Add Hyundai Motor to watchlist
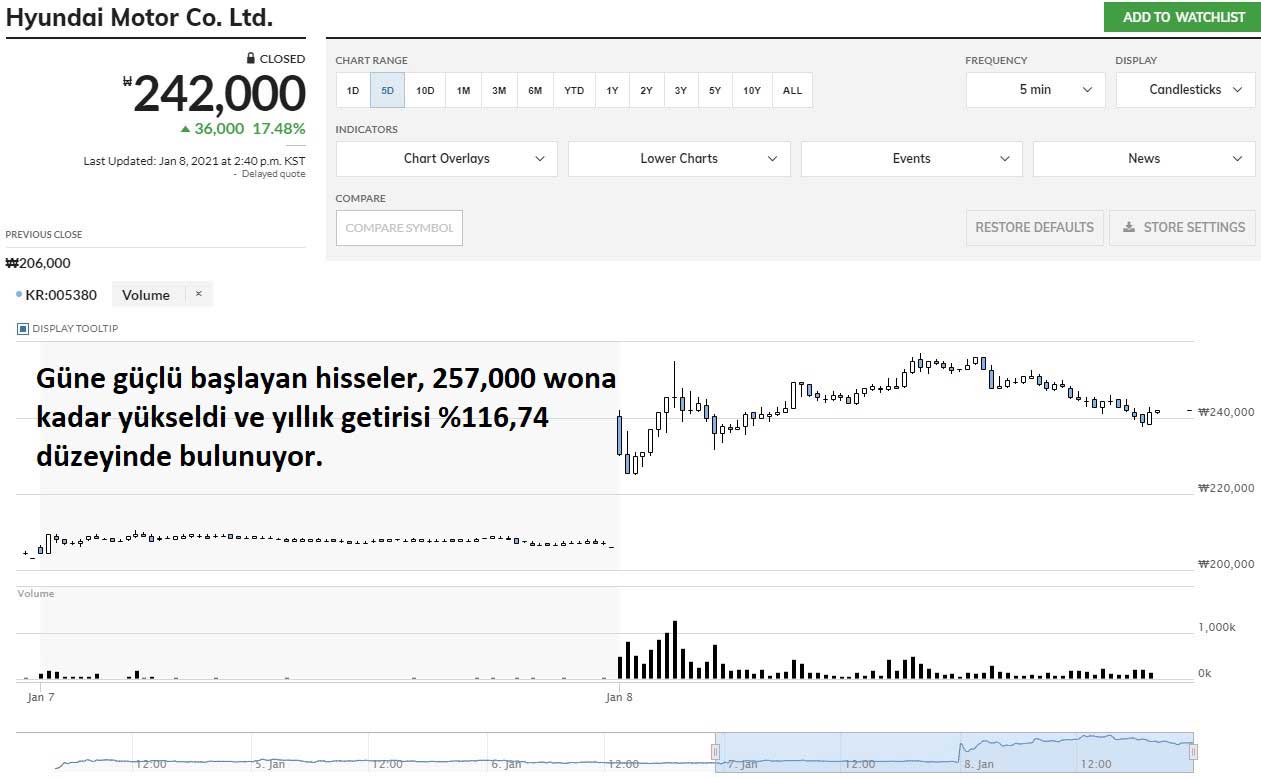 (1182, 17)
